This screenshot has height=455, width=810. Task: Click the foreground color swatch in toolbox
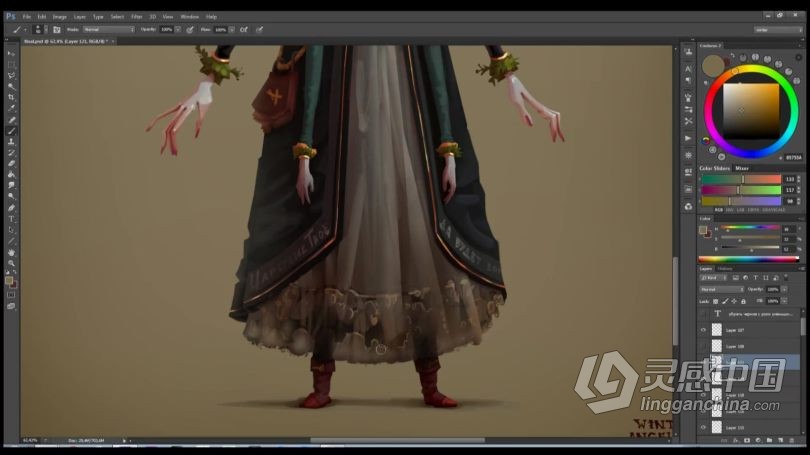point(9,280)
